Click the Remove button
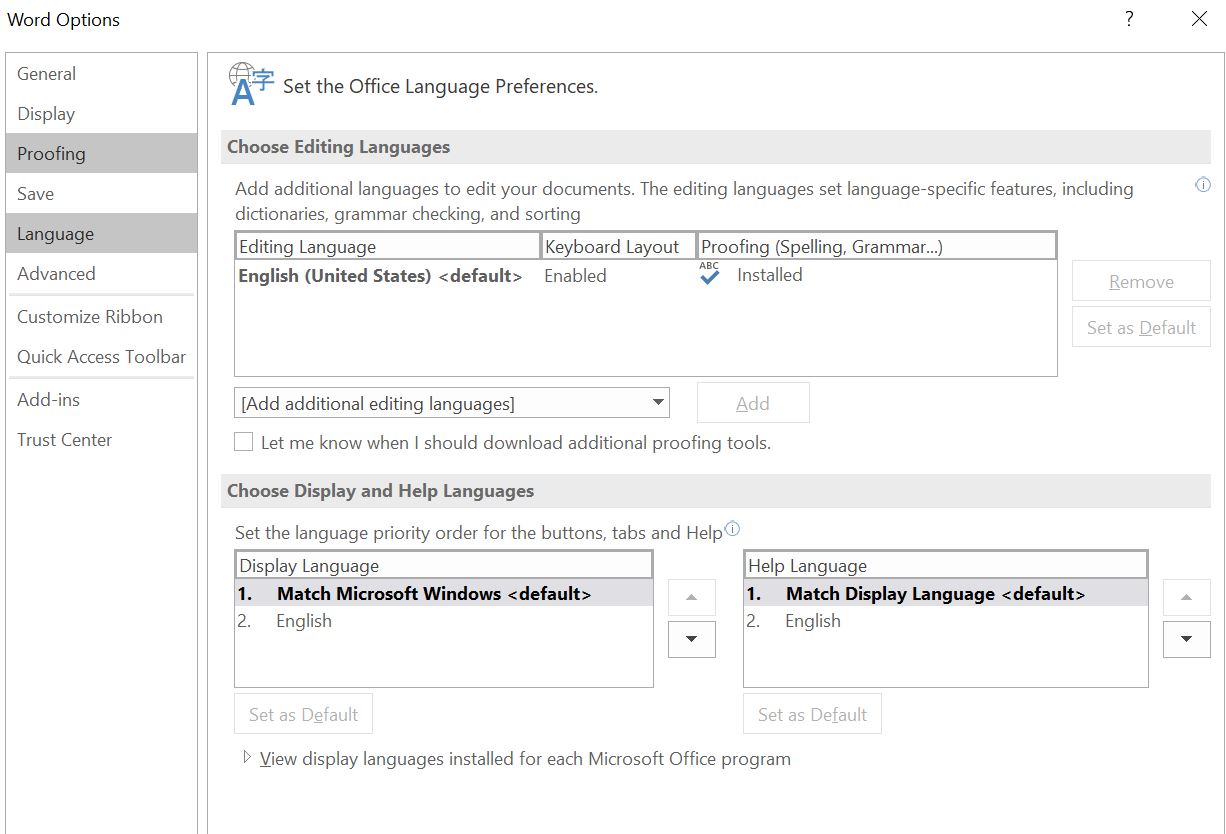Viewport: 1226px width, 834px height. click(x=1140, y=281)
